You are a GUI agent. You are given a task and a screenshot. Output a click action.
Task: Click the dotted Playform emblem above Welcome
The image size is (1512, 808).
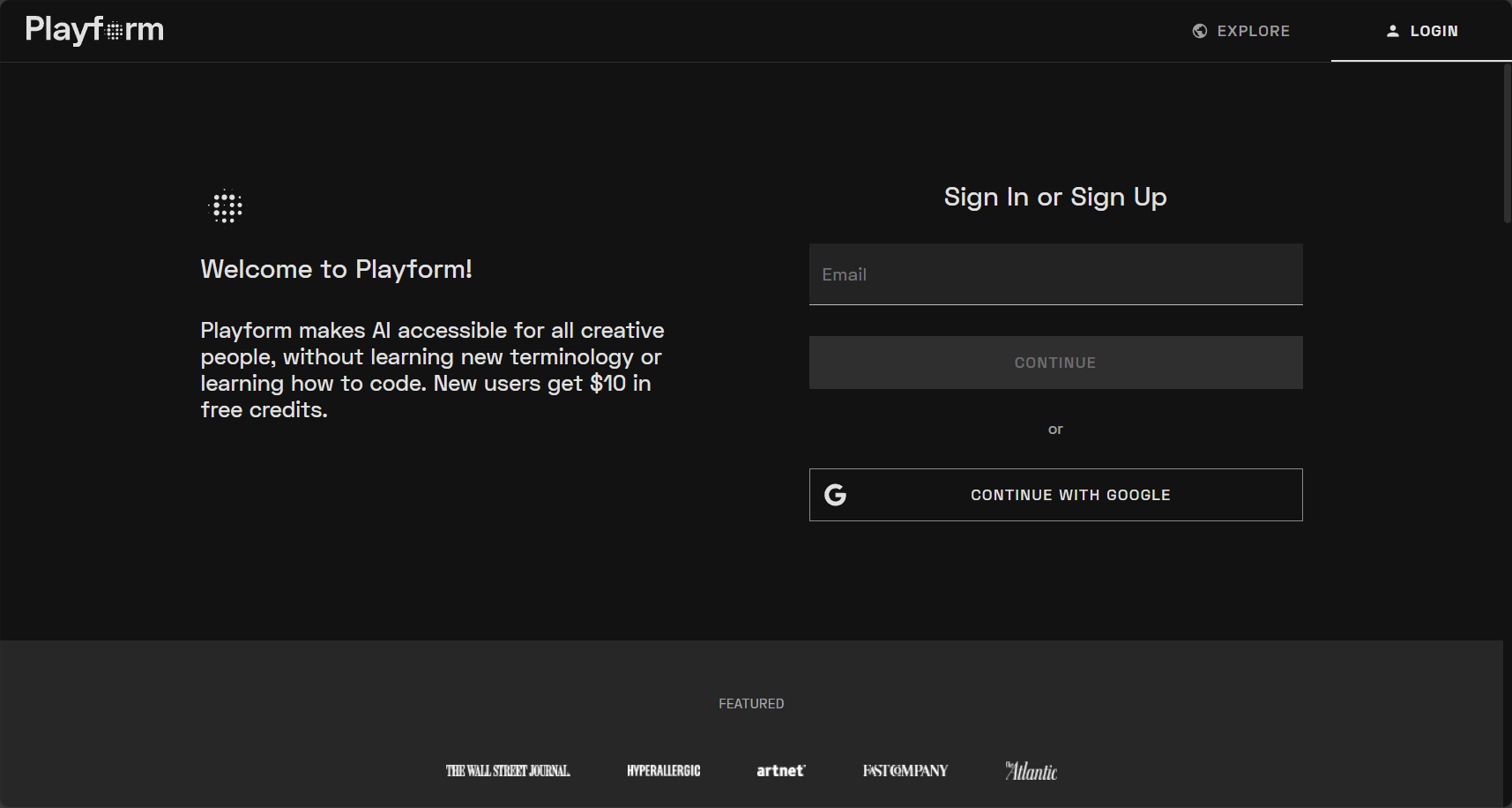tap(227, 206)
